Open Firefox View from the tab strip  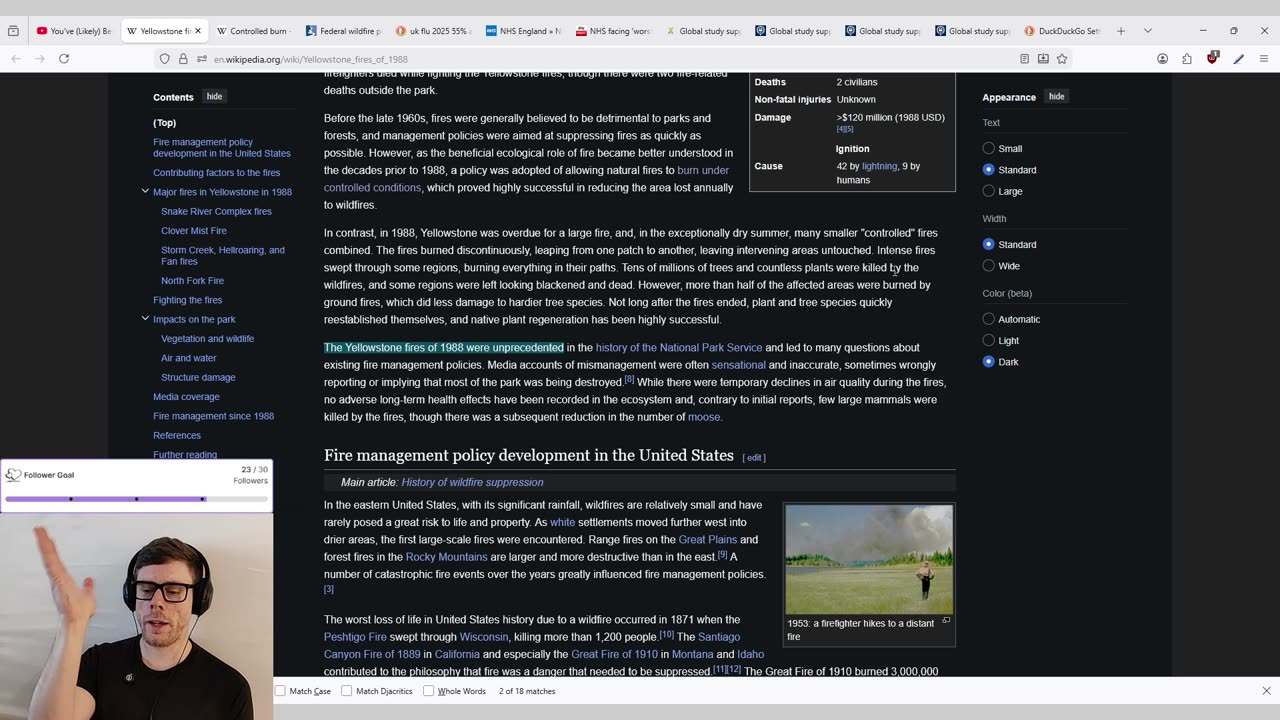(13, 31)
